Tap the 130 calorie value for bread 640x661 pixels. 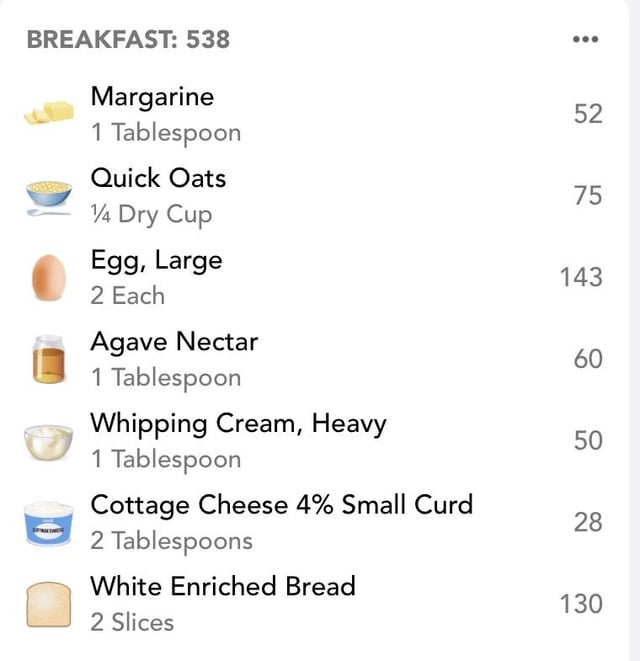point(581,604)
